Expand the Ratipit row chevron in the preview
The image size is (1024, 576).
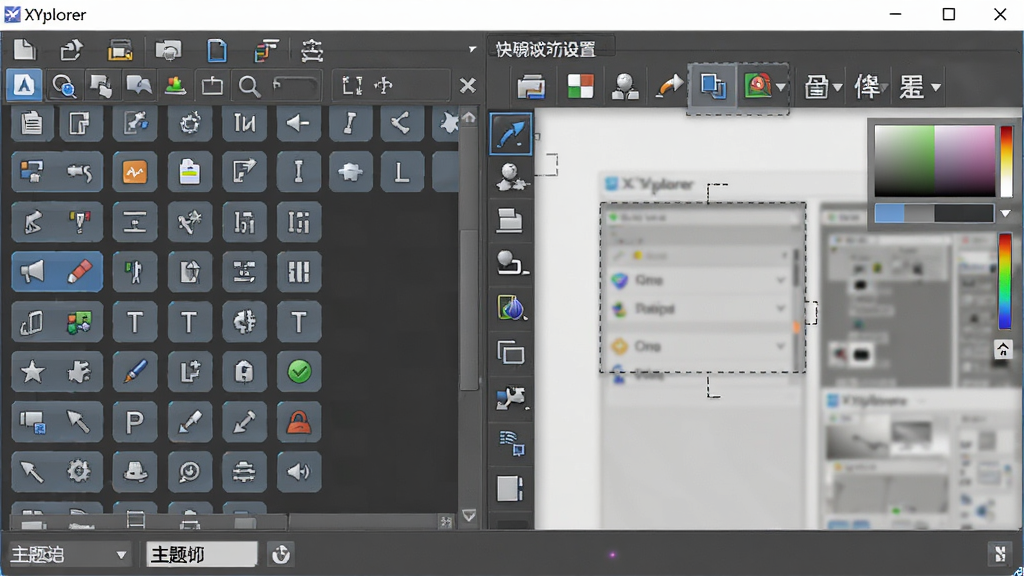[780, 308]
